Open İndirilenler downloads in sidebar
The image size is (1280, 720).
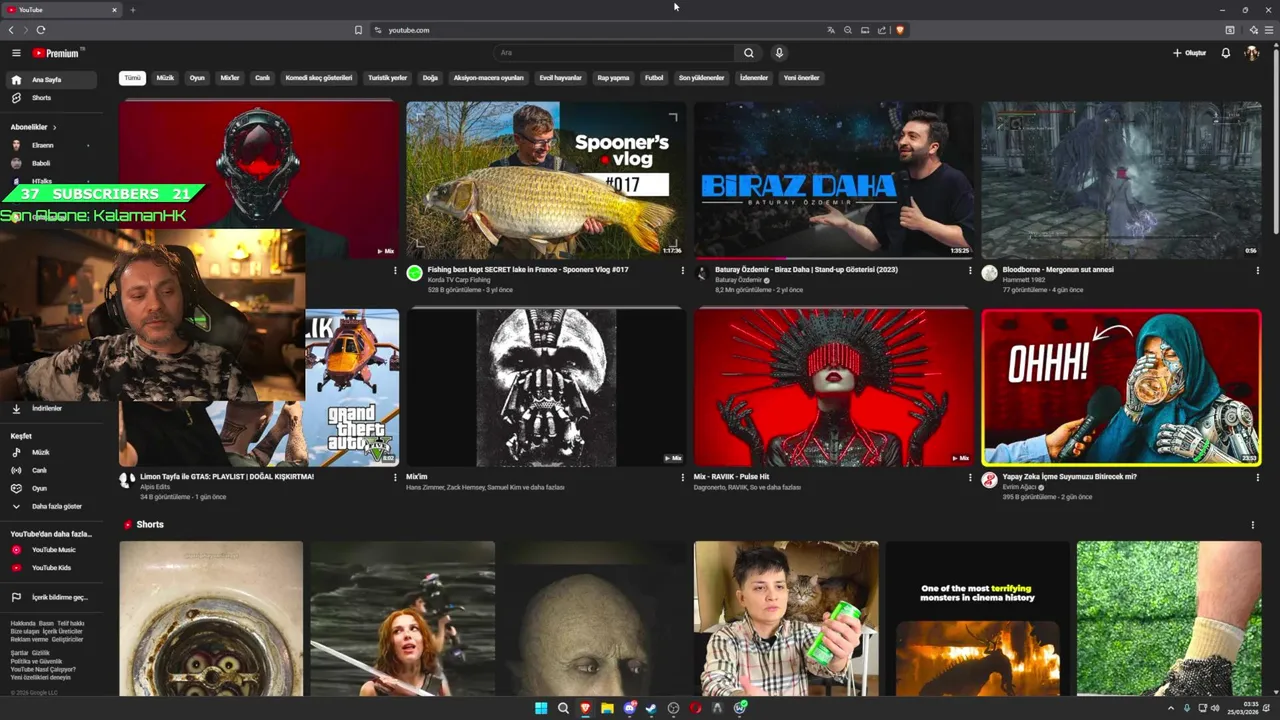[52, 408]
